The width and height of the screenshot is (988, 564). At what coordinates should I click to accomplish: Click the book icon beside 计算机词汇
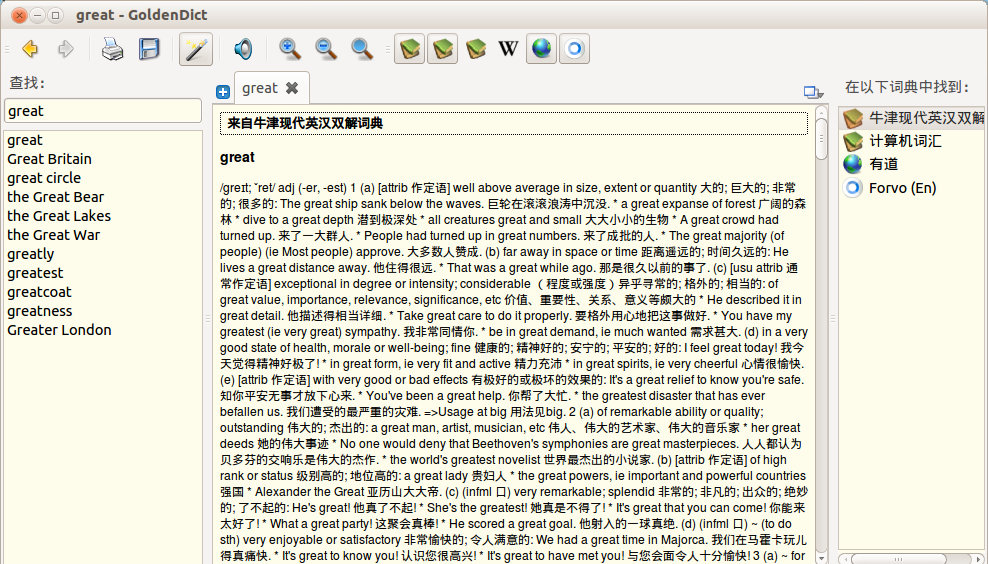coord(853,141)
